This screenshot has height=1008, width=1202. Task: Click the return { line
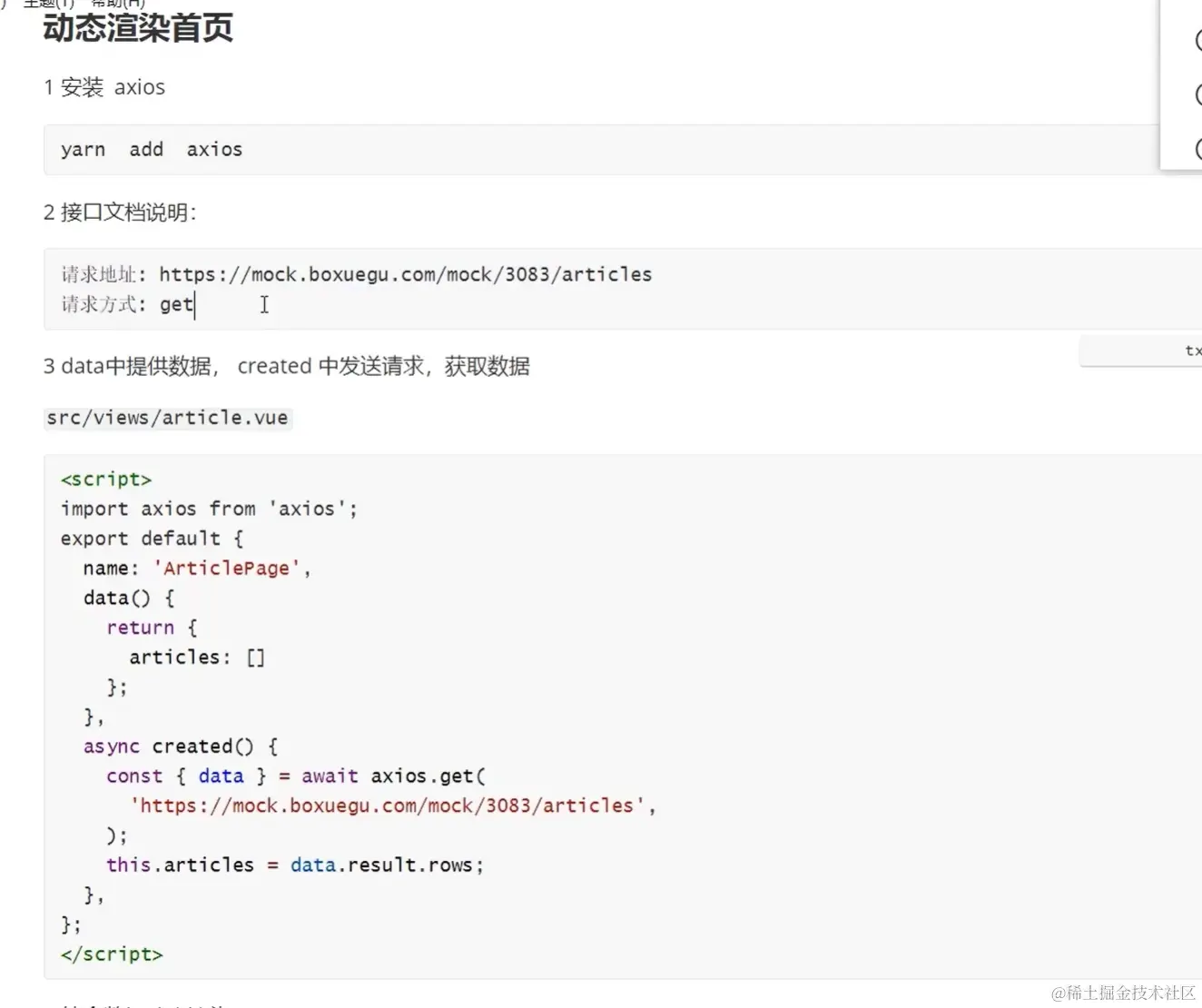coord(152,628)
